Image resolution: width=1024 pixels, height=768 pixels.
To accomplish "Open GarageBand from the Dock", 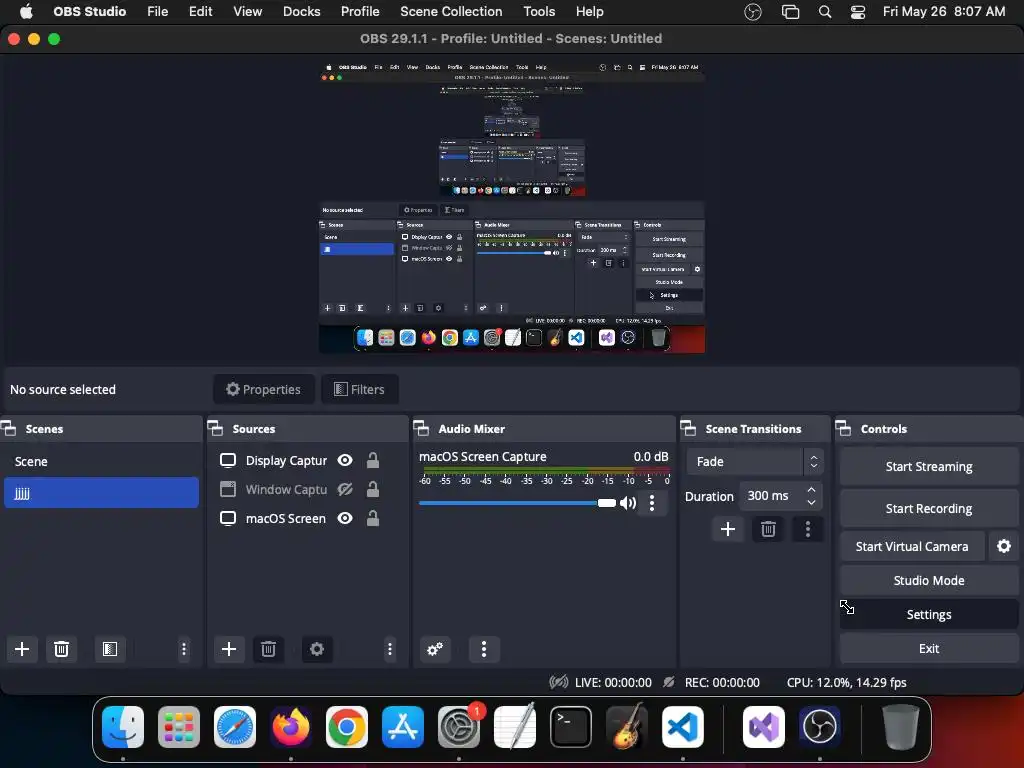I will point(627,726).
